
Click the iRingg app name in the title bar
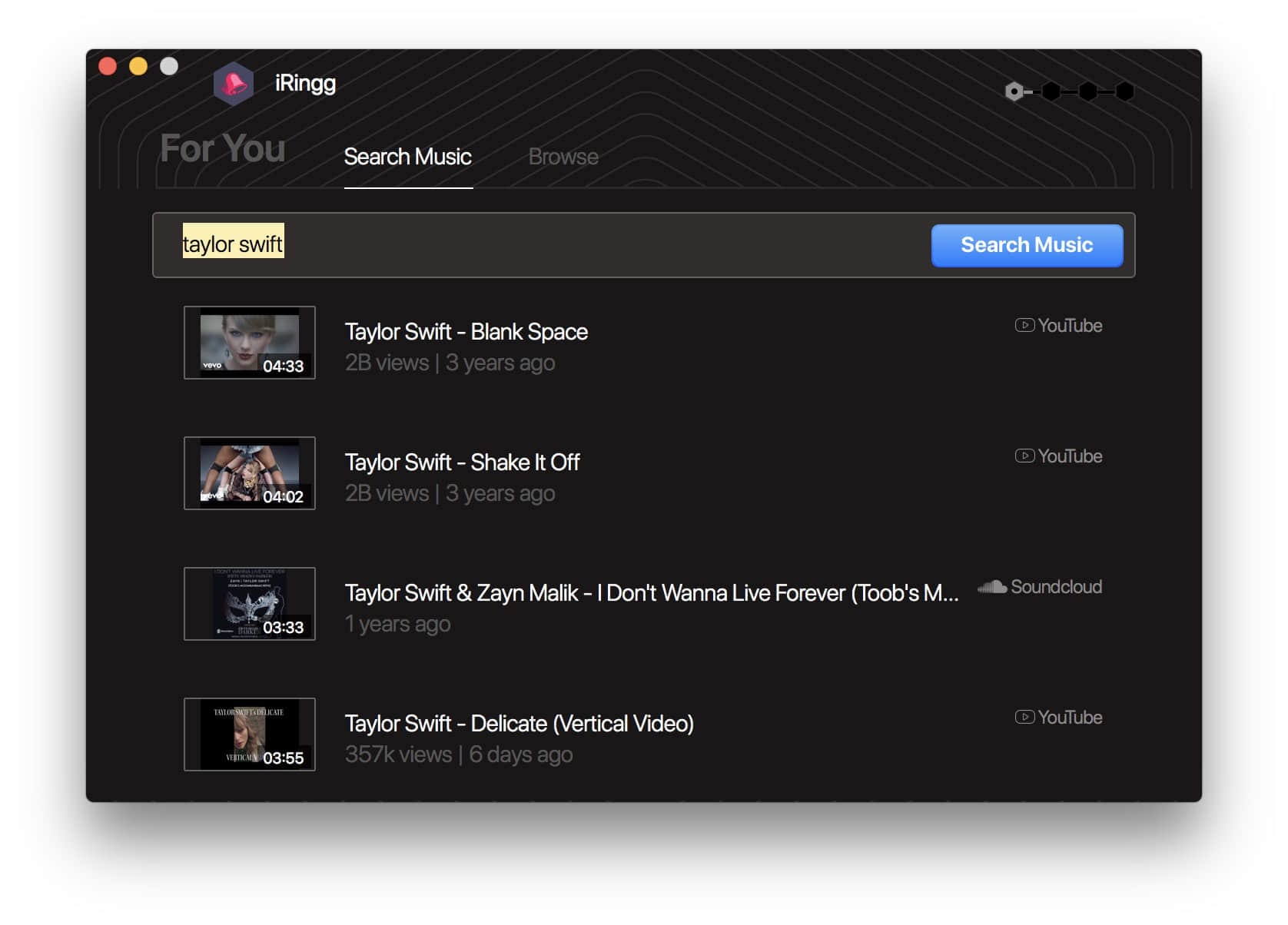(305, 83)
